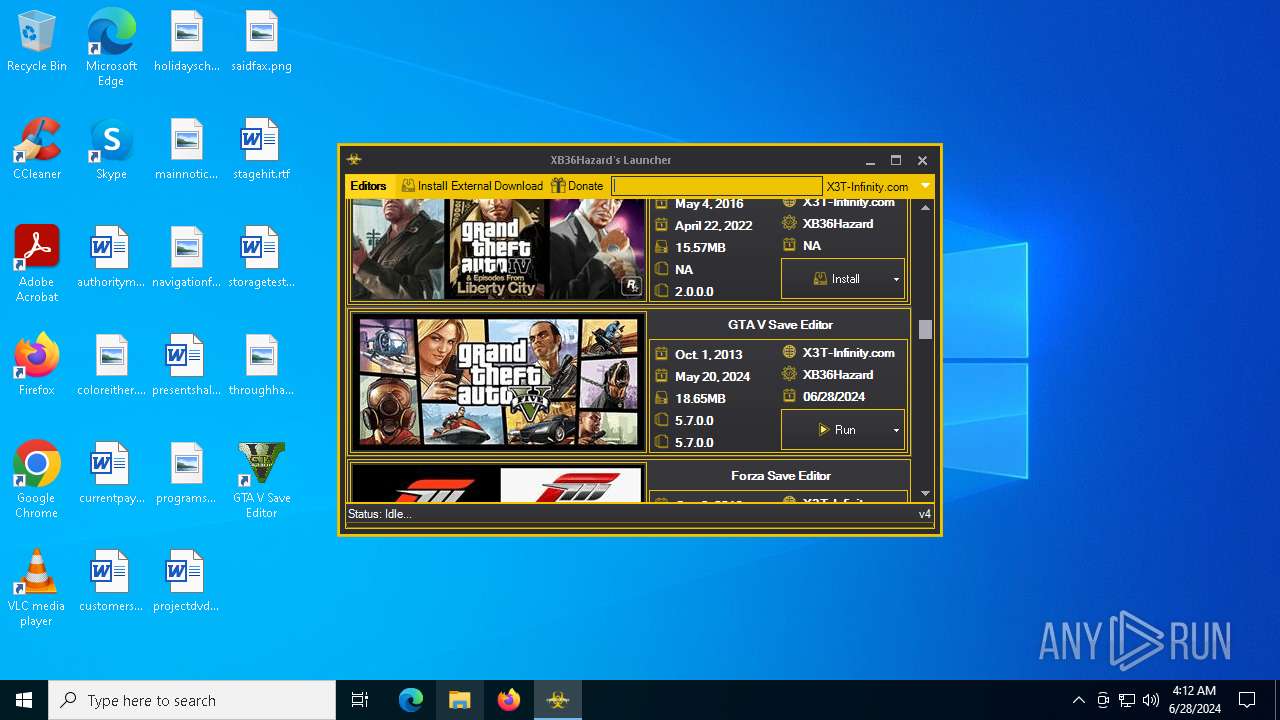Click disk icon beside 18.65MB
This screenshot has width=1280, height=720.
point(661,398)
